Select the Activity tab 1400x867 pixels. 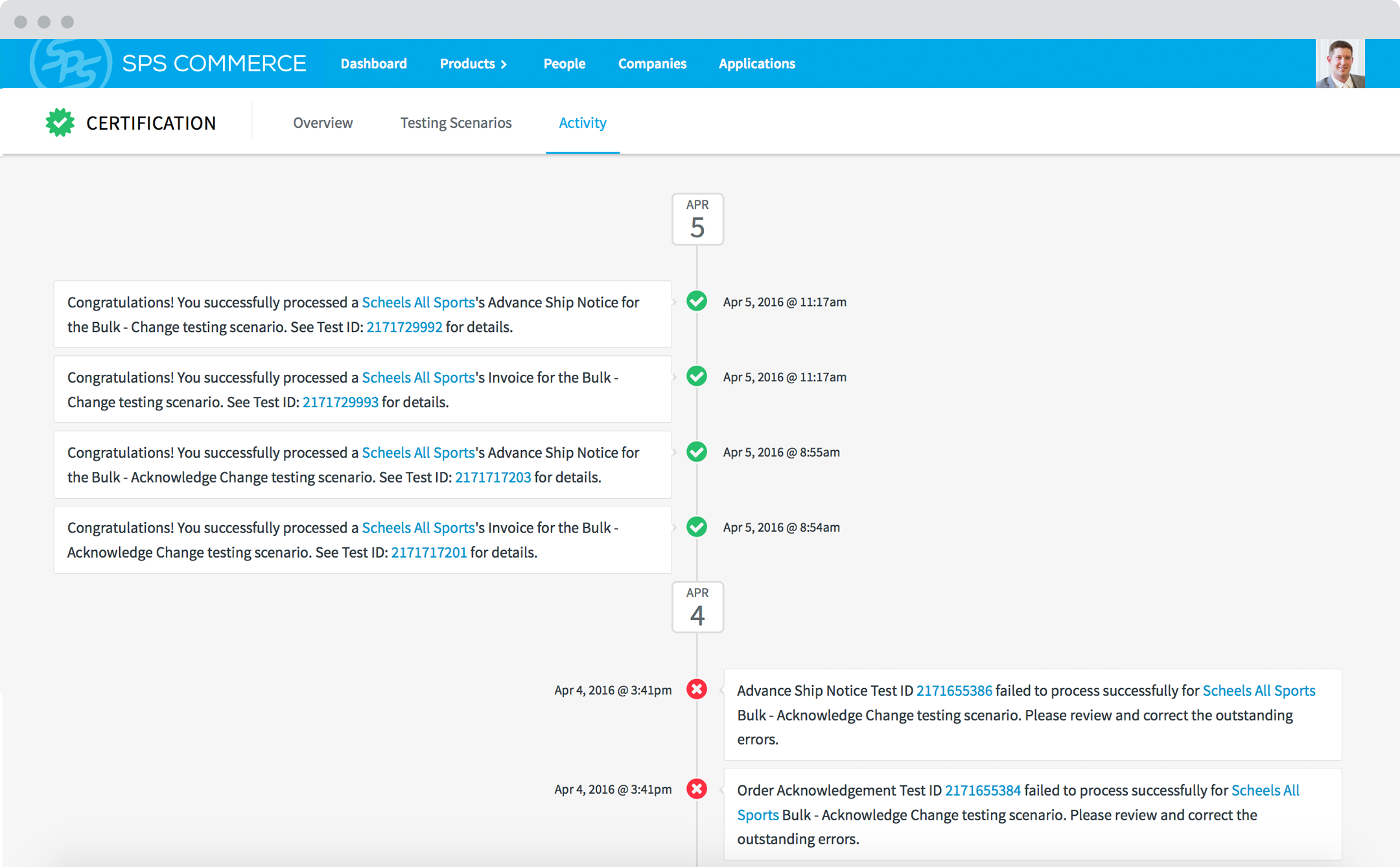click(583, 123)
